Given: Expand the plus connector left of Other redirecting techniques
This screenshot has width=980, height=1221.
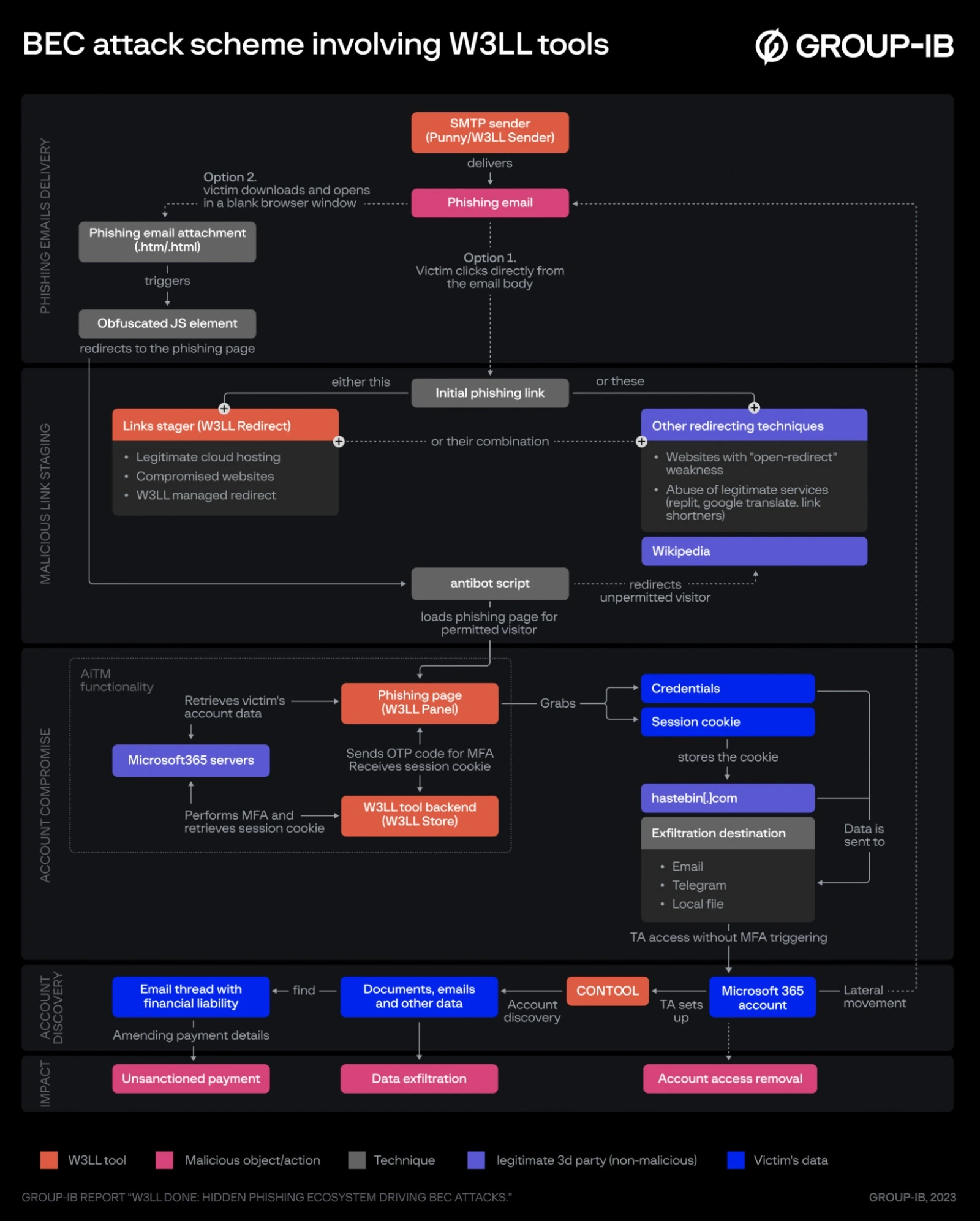Looking at the screenshot, I should tap(641, 442).
